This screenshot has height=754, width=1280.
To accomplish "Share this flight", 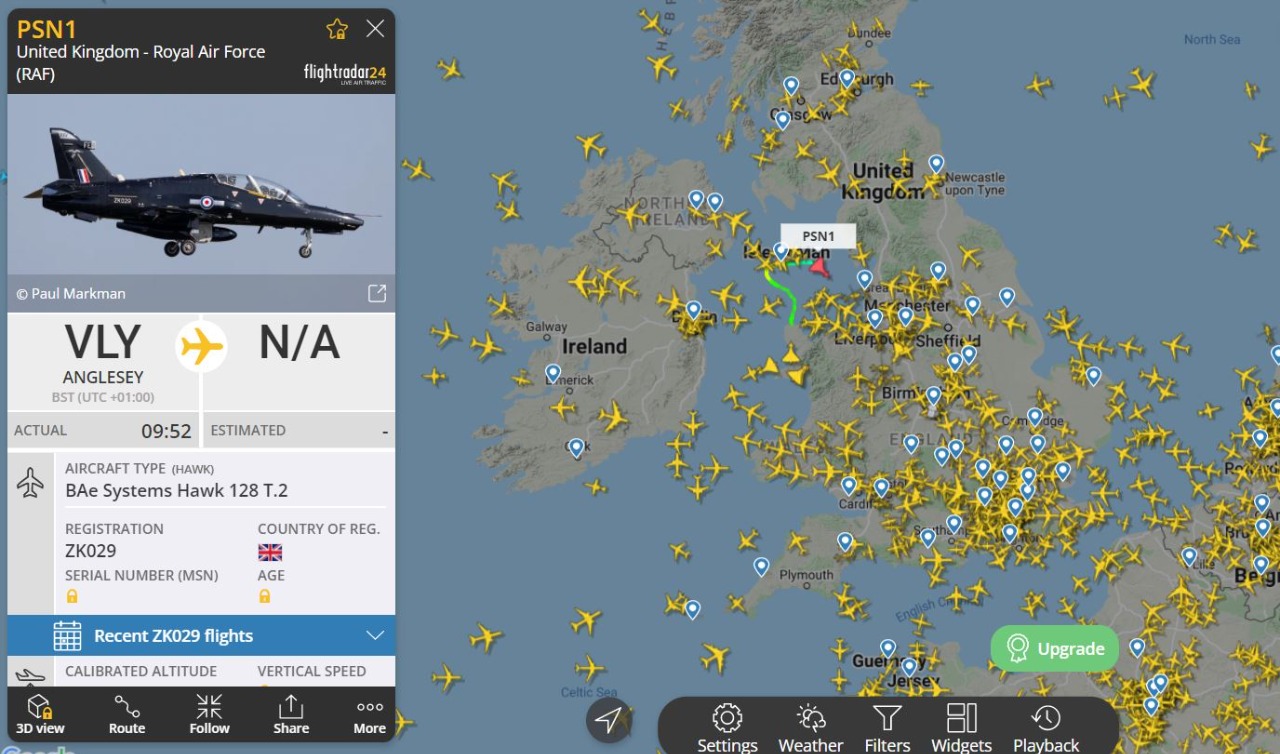I will coord(291,714).
